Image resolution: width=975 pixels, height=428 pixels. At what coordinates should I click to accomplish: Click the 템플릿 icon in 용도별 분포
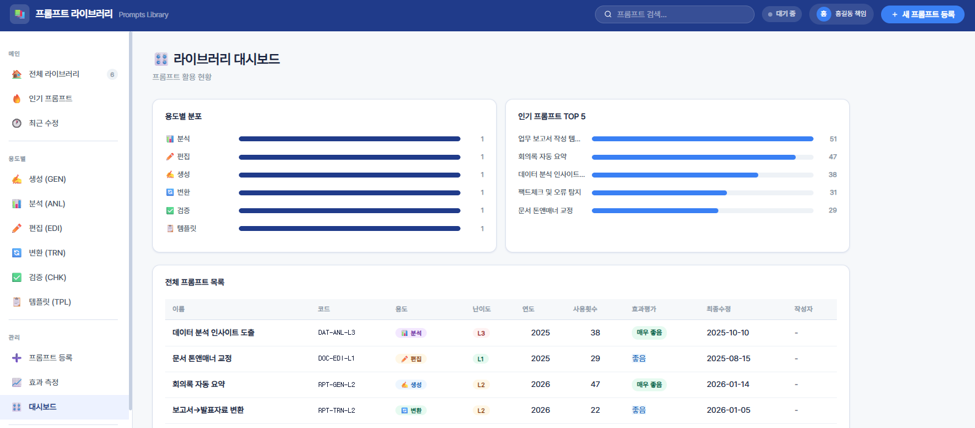point(169,229)
